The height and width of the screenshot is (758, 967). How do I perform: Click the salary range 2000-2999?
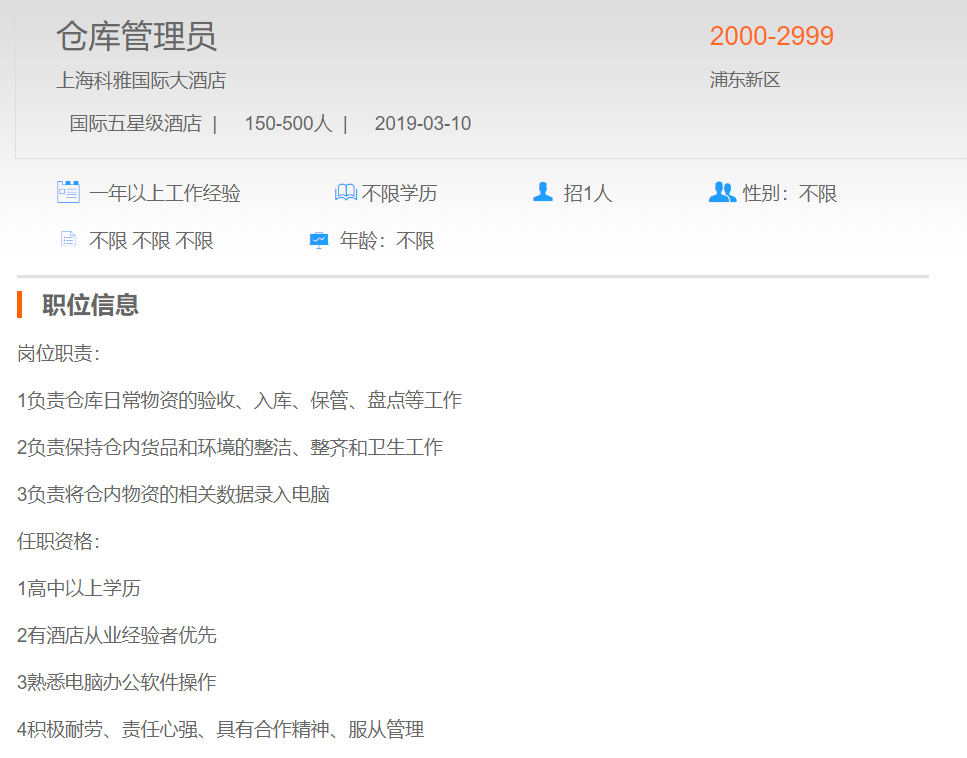(x=771, y=36)
